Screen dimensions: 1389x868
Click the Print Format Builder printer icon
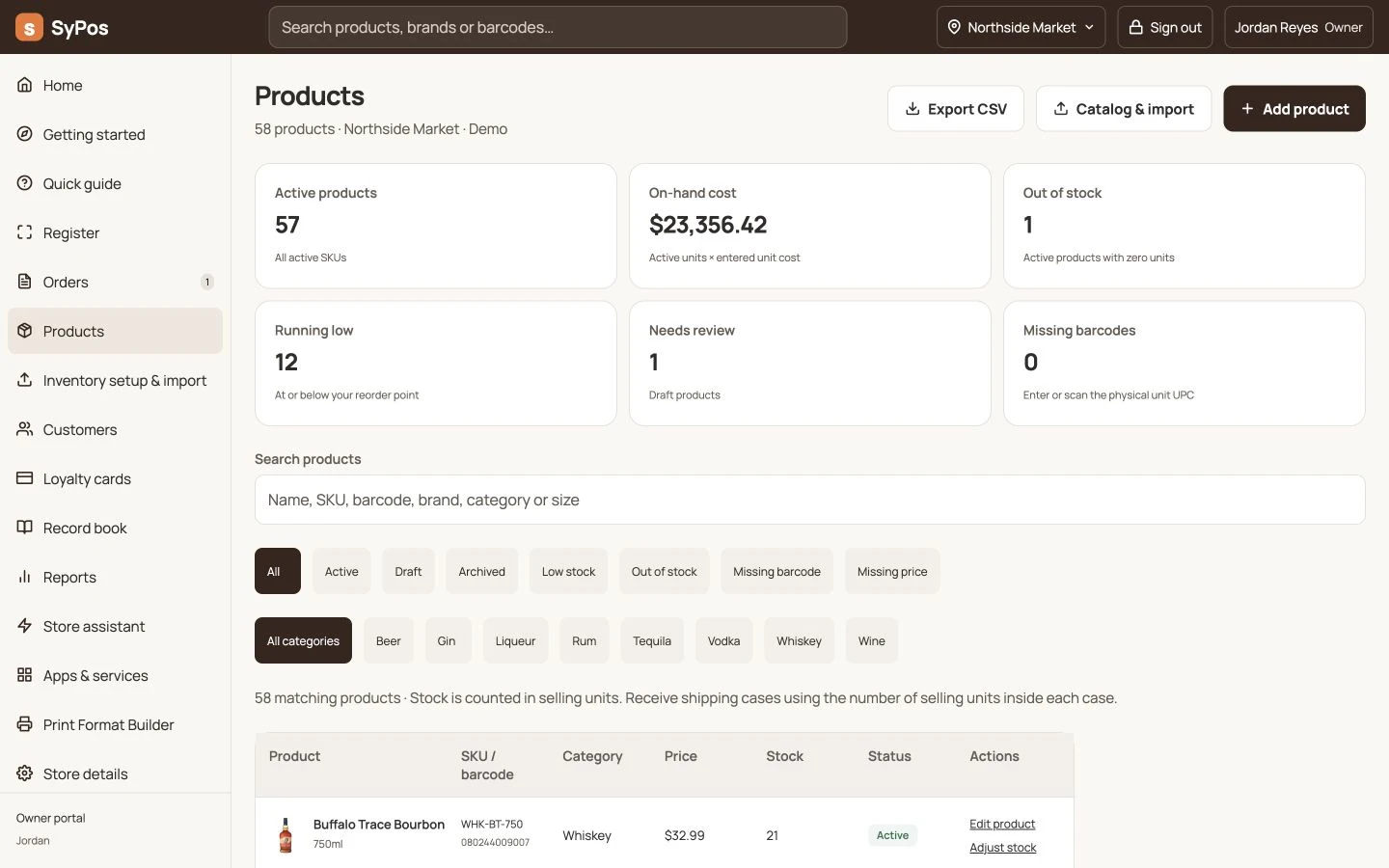(25, 724)
